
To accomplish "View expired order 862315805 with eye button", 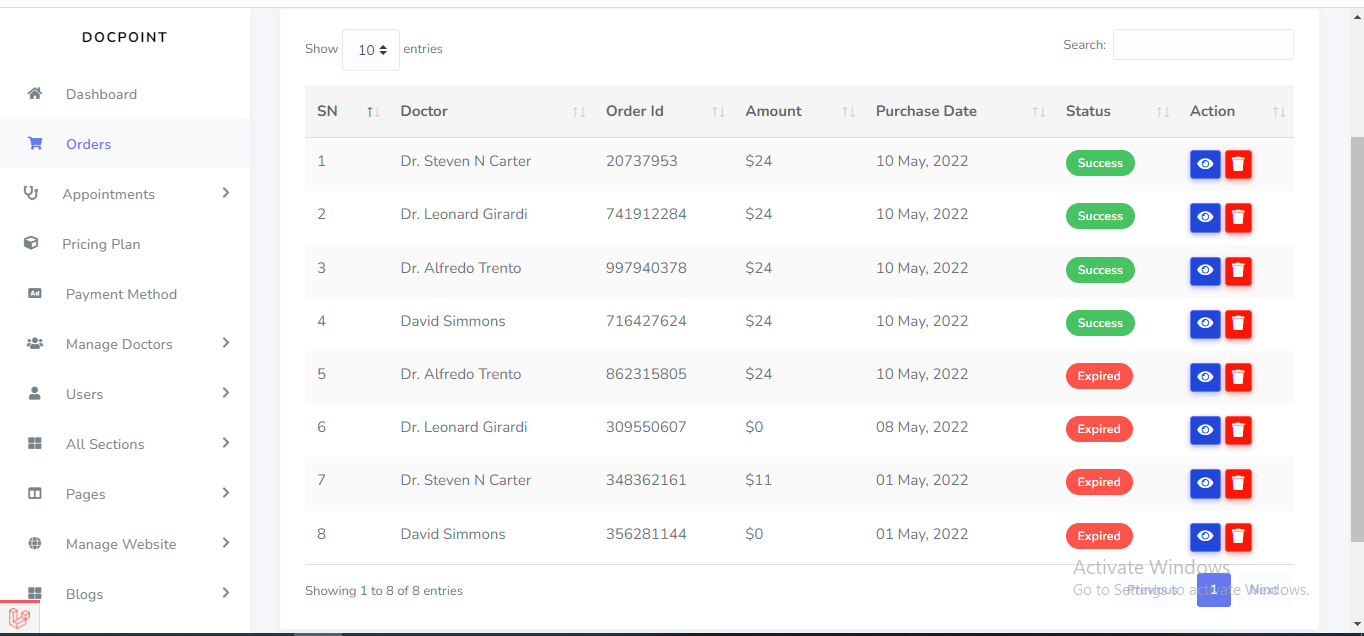I will pyautogui.click(x=1205, y=377).
